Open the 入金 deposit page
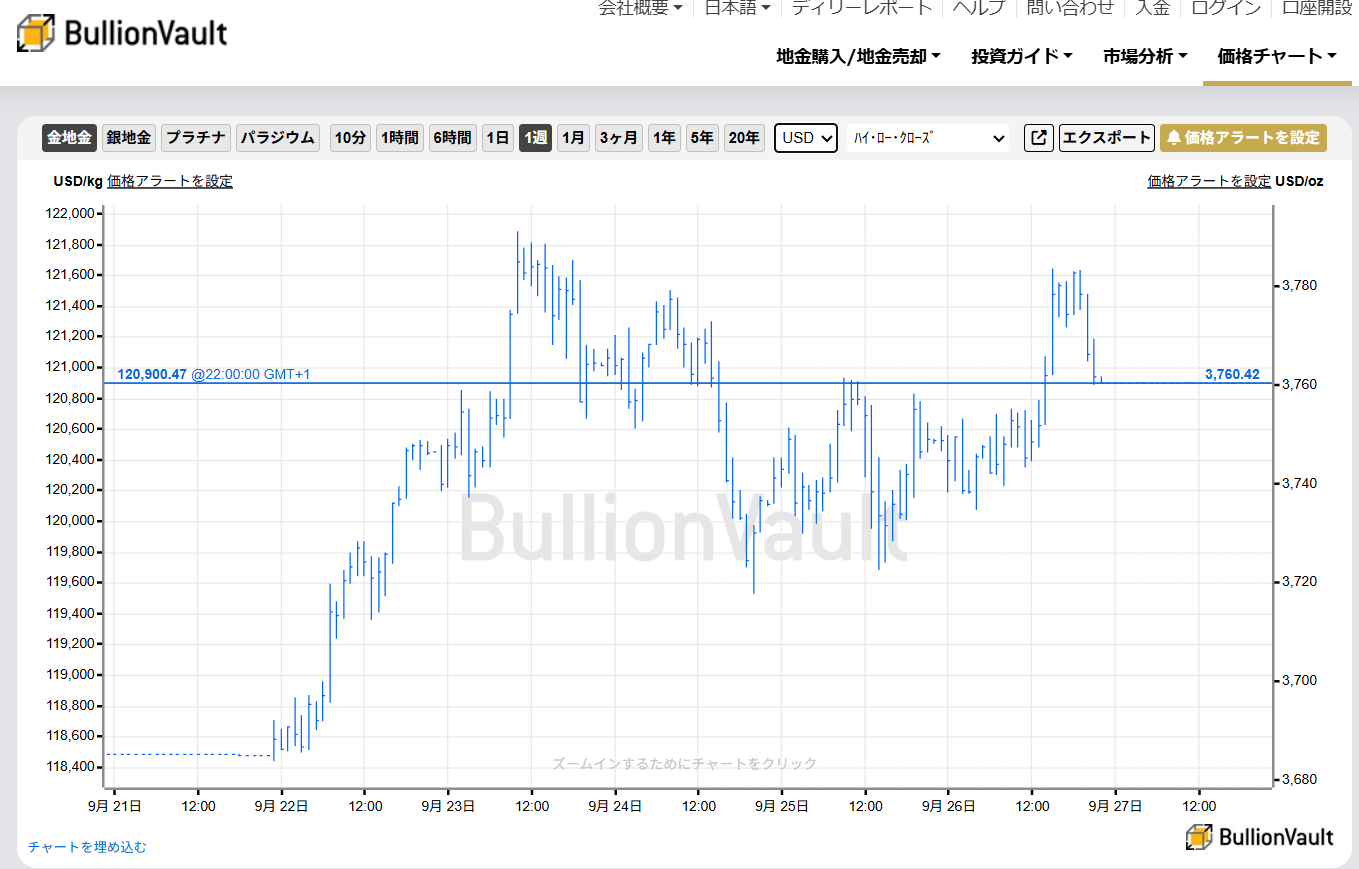The width and height of the screenshot is (1359, 869). 1152,8
